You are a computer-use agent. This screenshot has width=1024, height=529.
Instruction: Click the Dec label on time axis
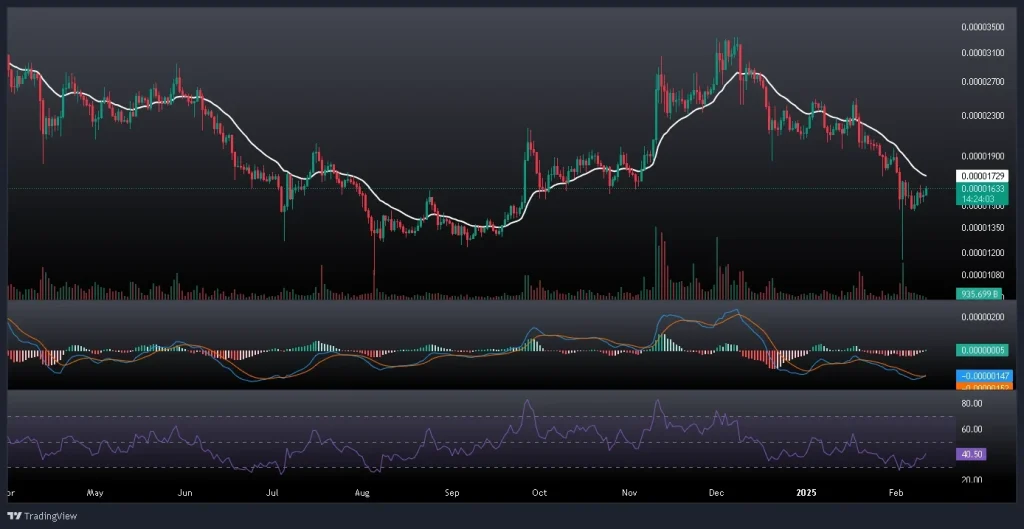click(715, 492)
